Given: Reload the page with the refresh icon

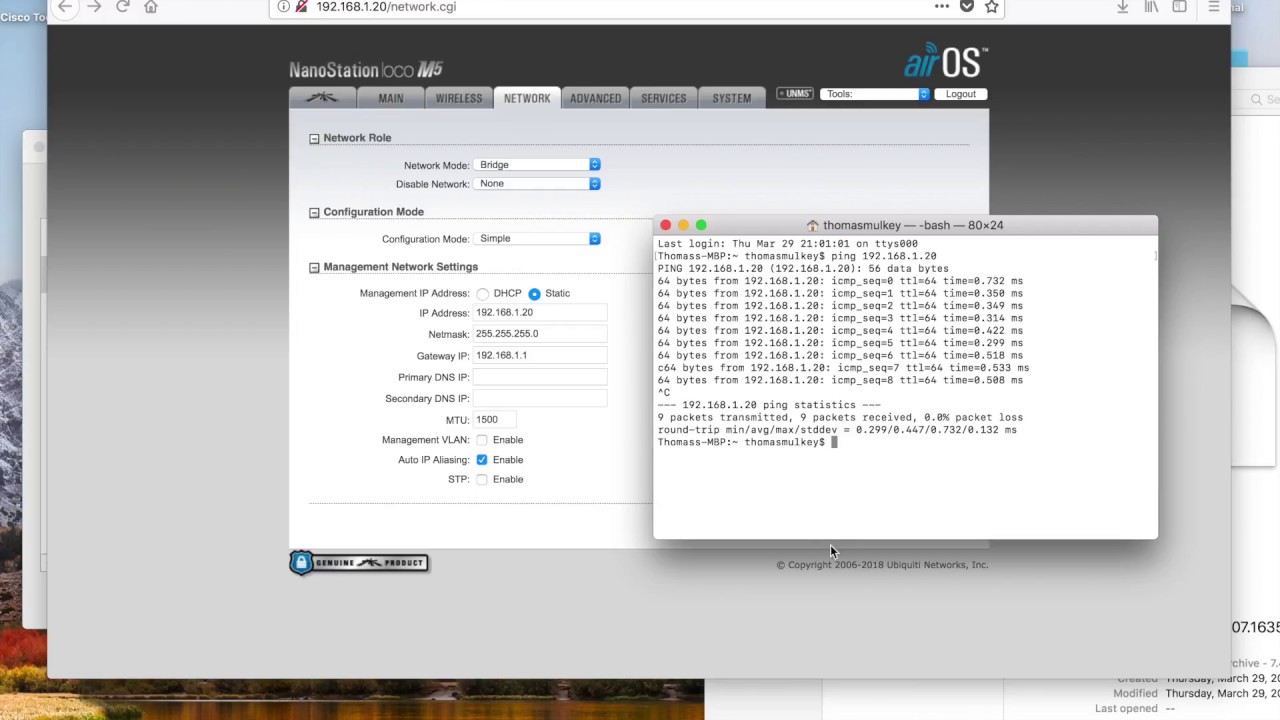Looking at the screenshot, I should pos(123,6).
